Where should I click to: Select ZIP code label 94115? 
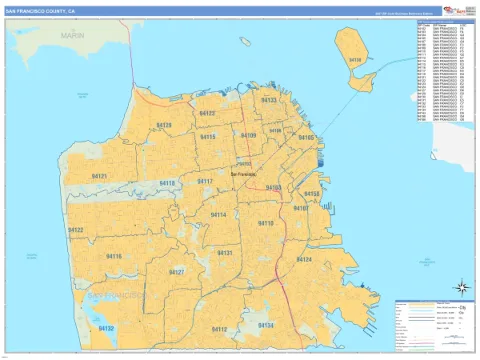point(208,137)
